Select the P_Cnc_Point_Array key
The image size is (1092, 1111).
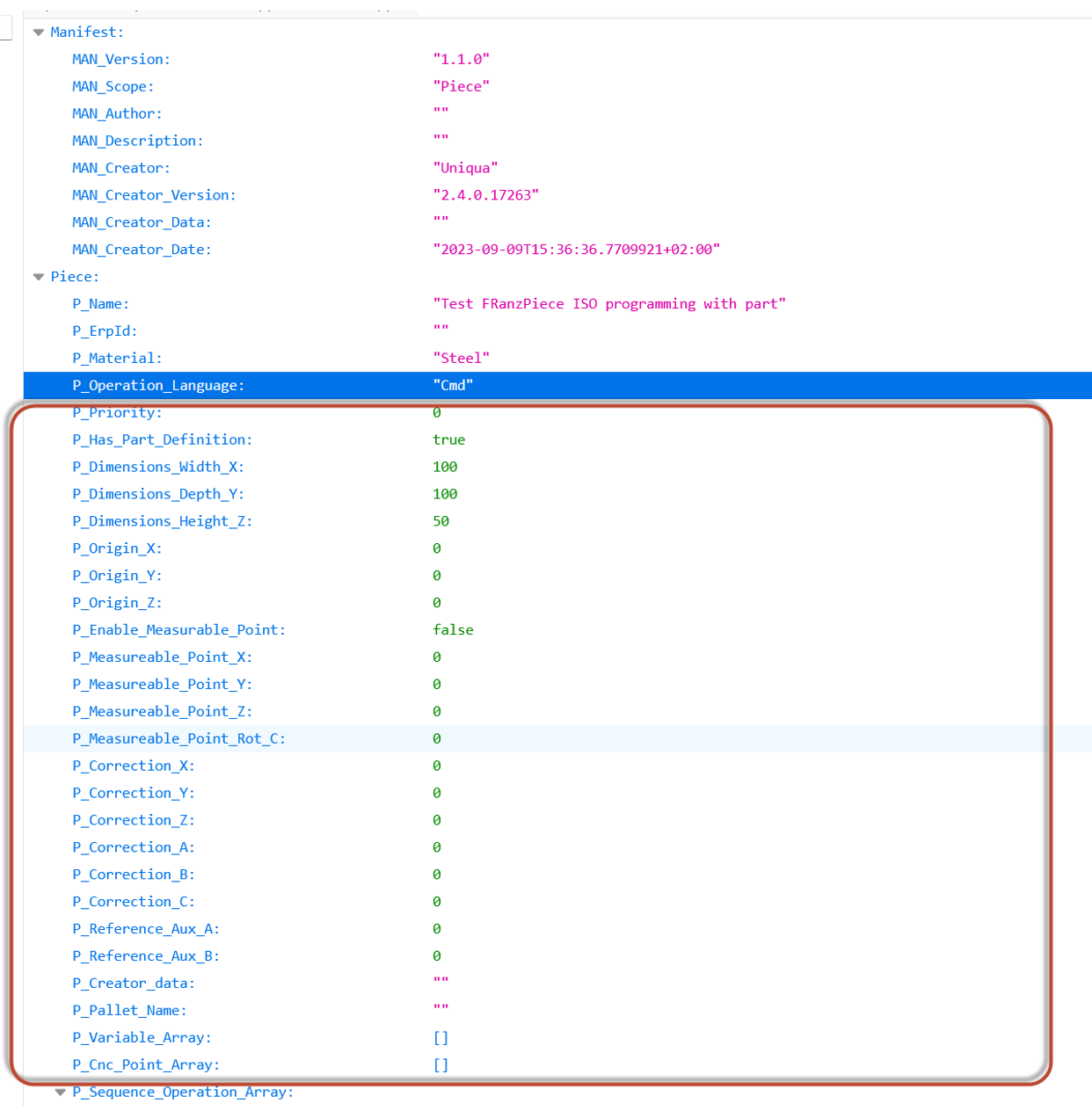point(146,1065)
